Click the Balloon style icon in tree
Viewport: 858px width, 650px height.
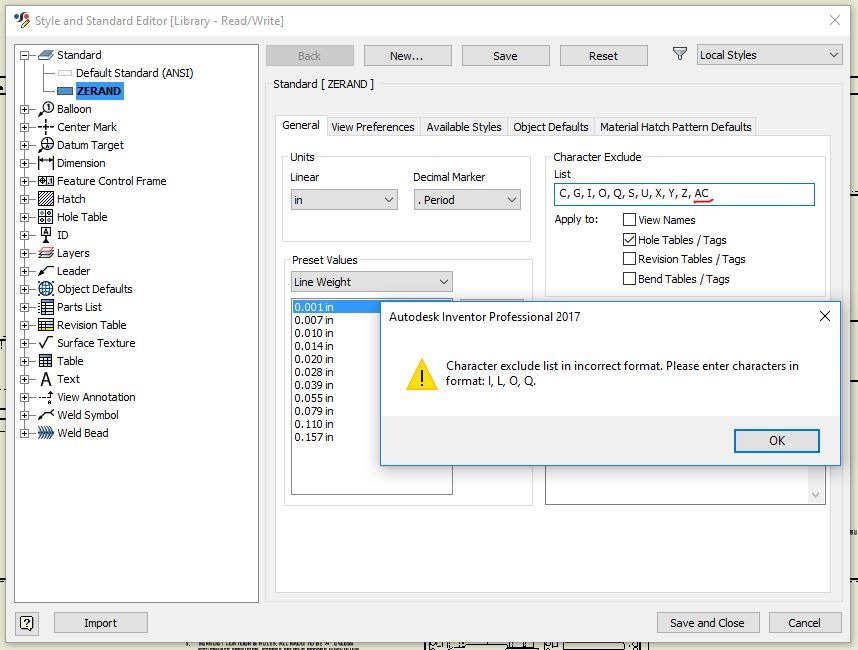pos(46,109)
